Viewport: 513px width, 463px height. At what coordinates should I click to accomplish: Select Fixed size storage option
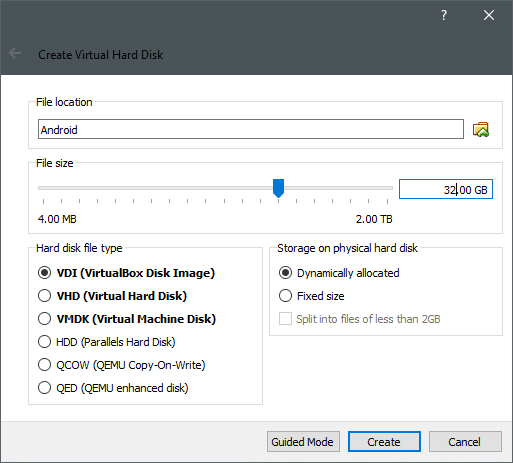[312, 296]
